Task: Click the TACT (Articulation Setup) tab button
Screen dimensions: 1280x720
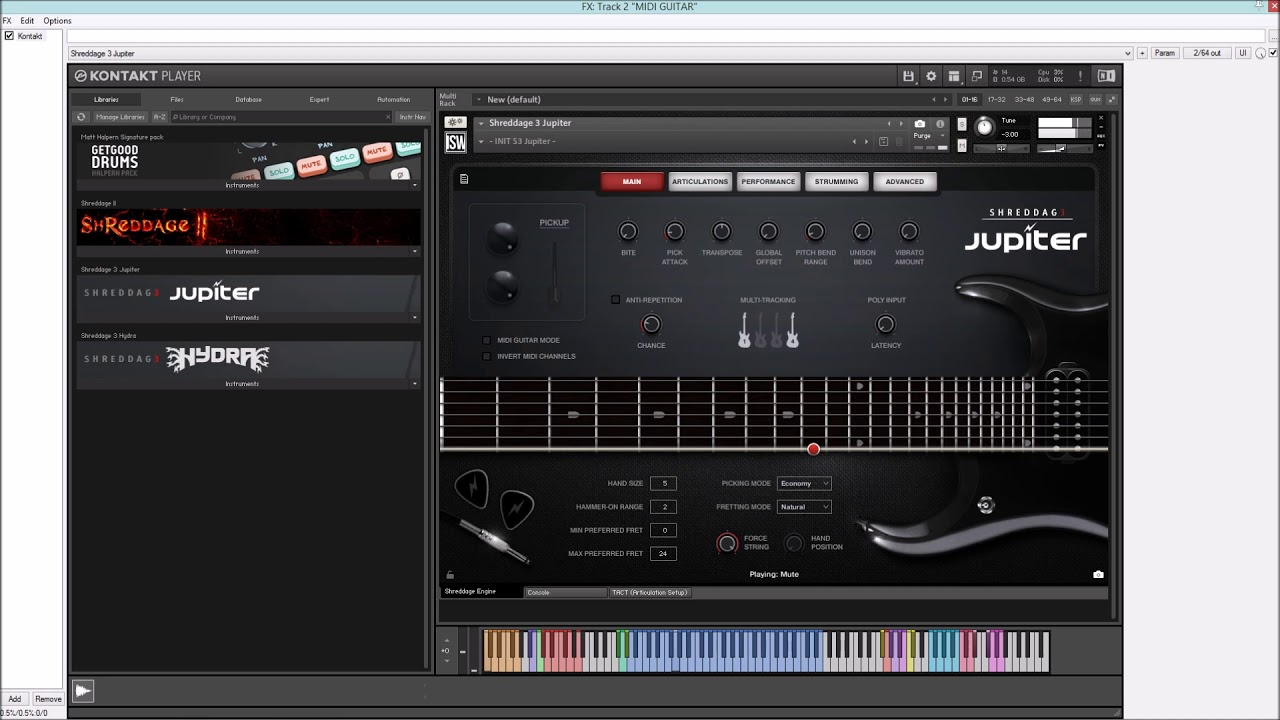Action: click(x=650, y=592)
